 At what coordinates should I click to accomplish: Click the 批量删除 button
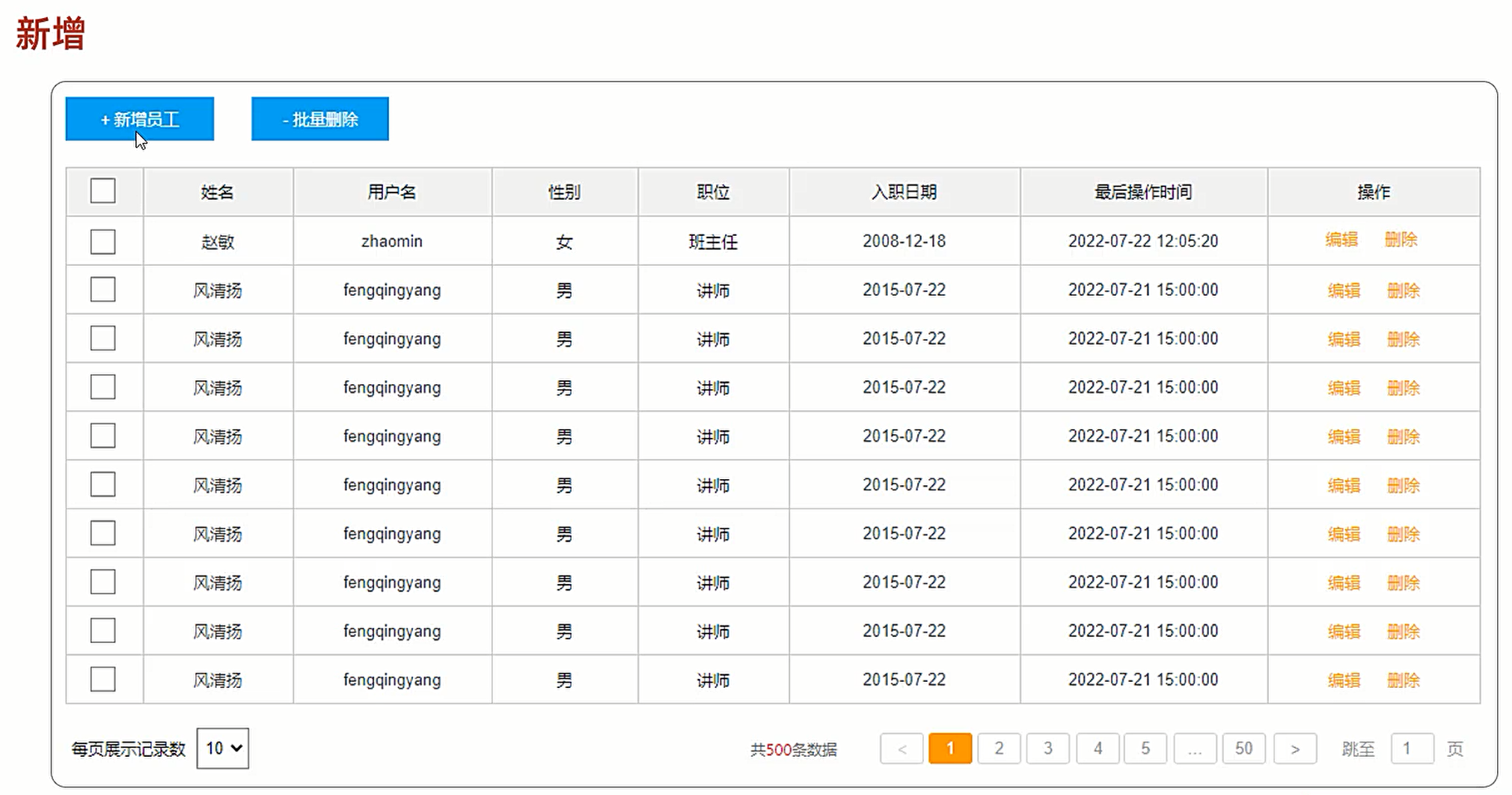point(320,119)
